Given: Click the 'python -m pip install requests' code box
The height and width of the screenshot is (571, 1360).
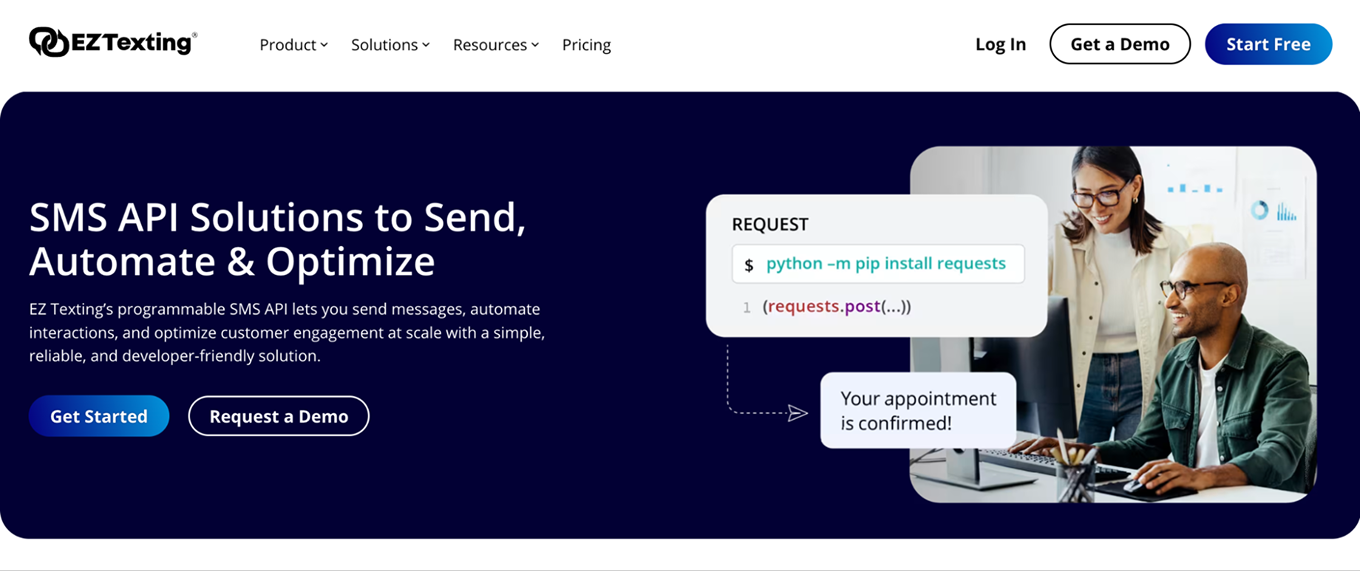Looking at the screenshot, I should coord(878,264).
